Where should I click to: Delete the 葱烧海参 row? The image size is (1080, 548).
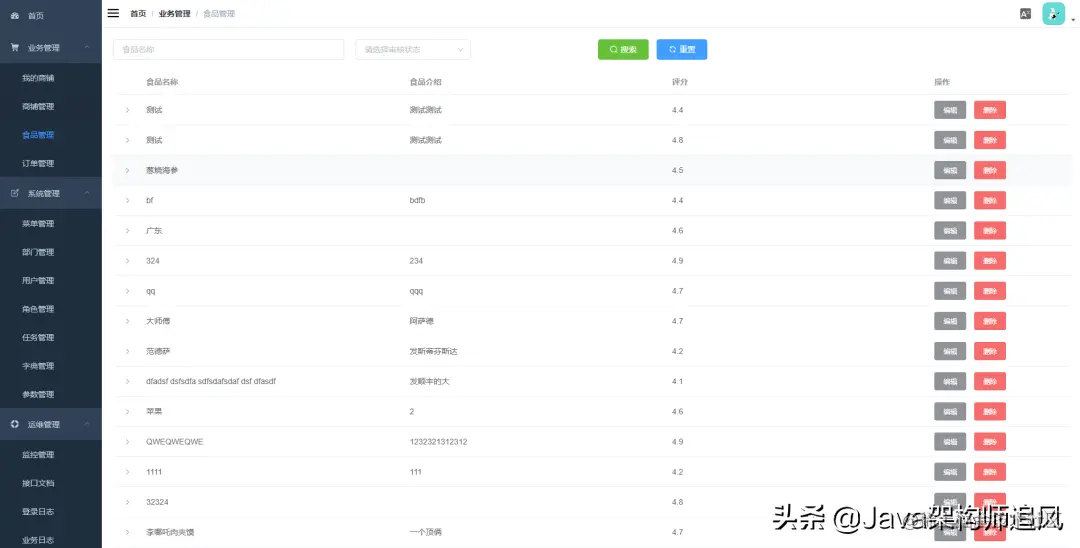[990, 170]
